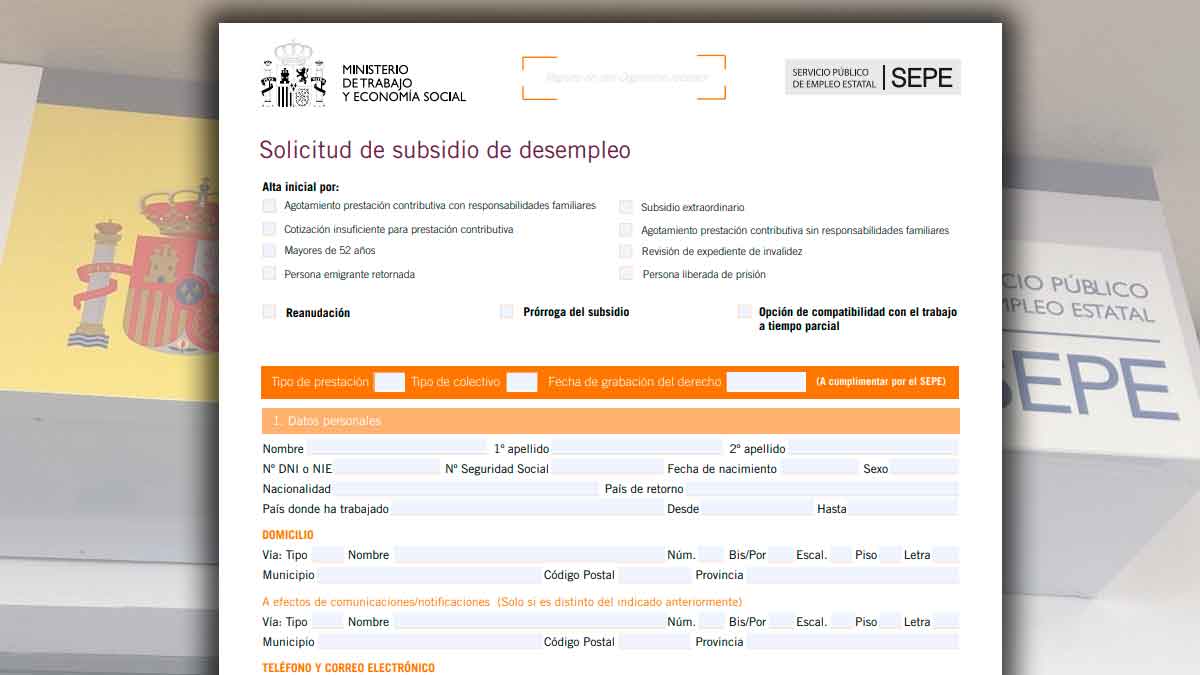This screenshot has height=675, width=1200.
Task: Tick the 'Cotización insuficiente para prestación contributiva' box
Action: [x=269, y=229]
